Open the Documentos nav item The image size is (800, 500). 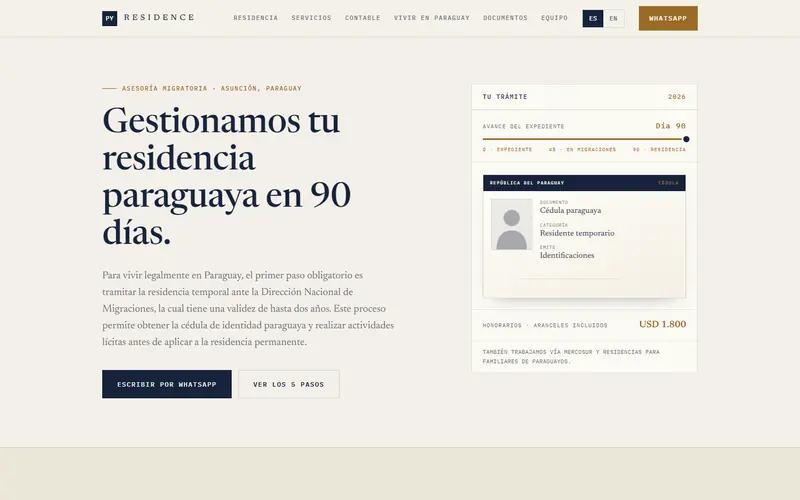coord(505,18)
